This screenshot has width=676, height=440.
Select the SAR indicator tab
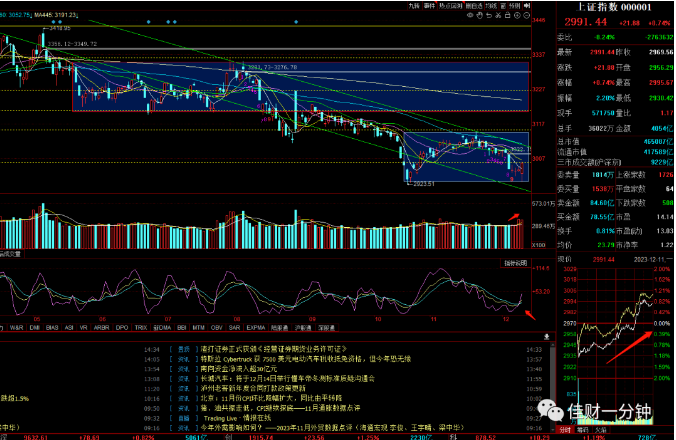(x=234, y=328)
